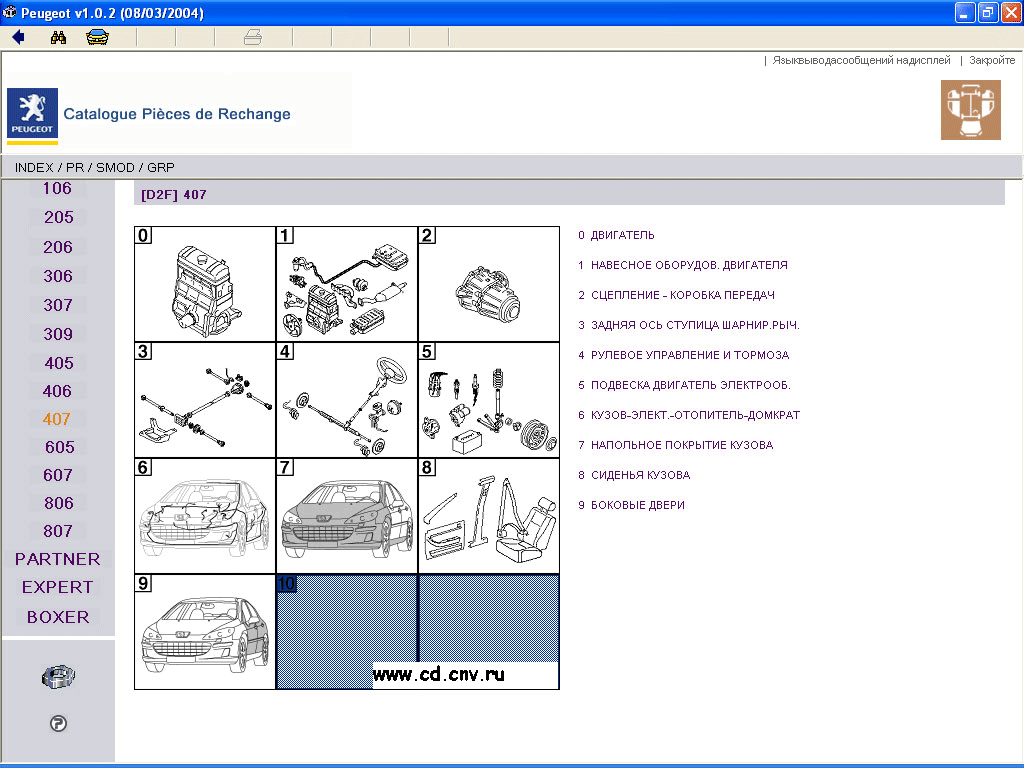Click the 0 ДВИГАТЕЛЬ list entry
The image size is (1024, 768).
(616, 235)
